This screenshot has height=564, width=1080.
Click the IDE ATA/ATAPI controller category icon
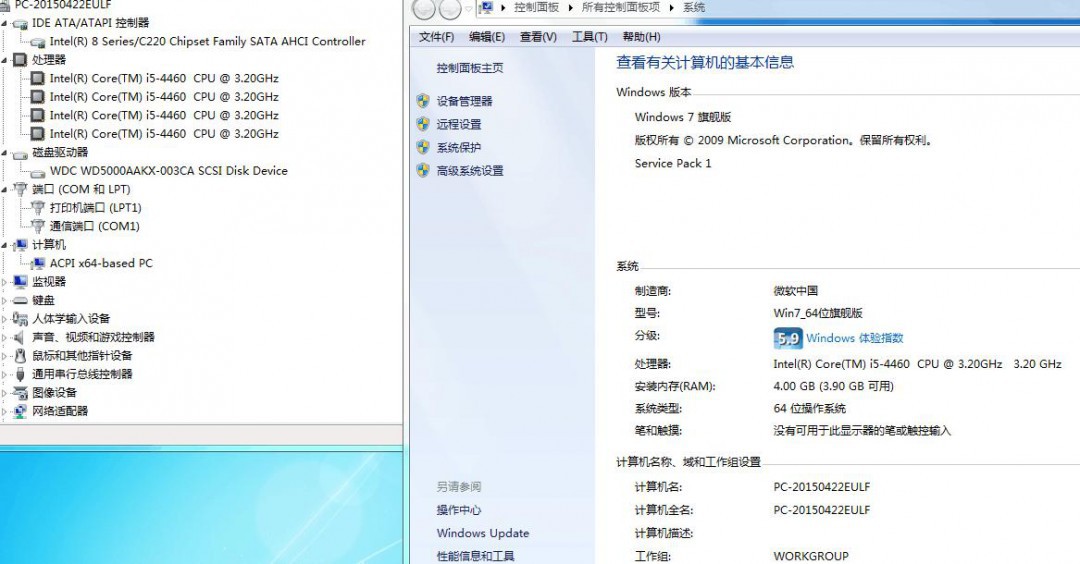point(20,23)
